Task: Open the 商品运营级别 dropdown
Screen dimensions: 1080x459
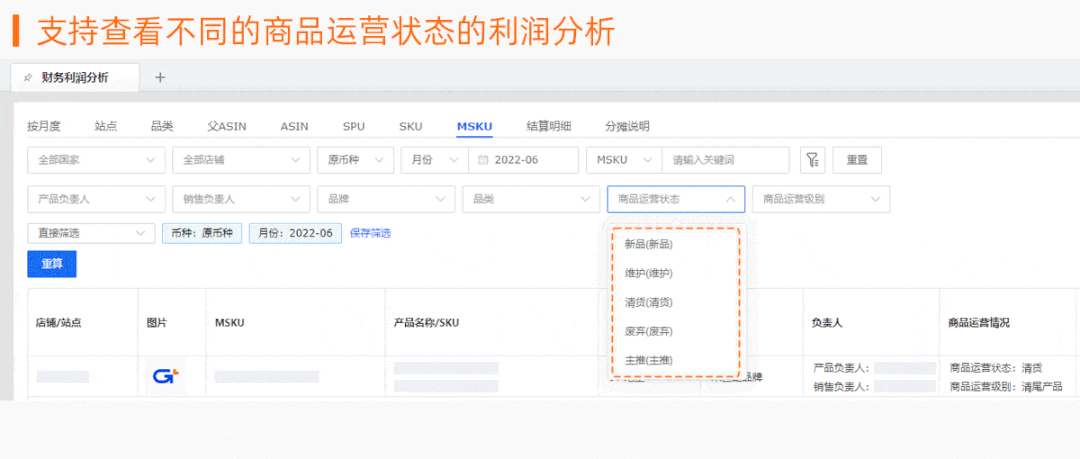Action: 821,199
